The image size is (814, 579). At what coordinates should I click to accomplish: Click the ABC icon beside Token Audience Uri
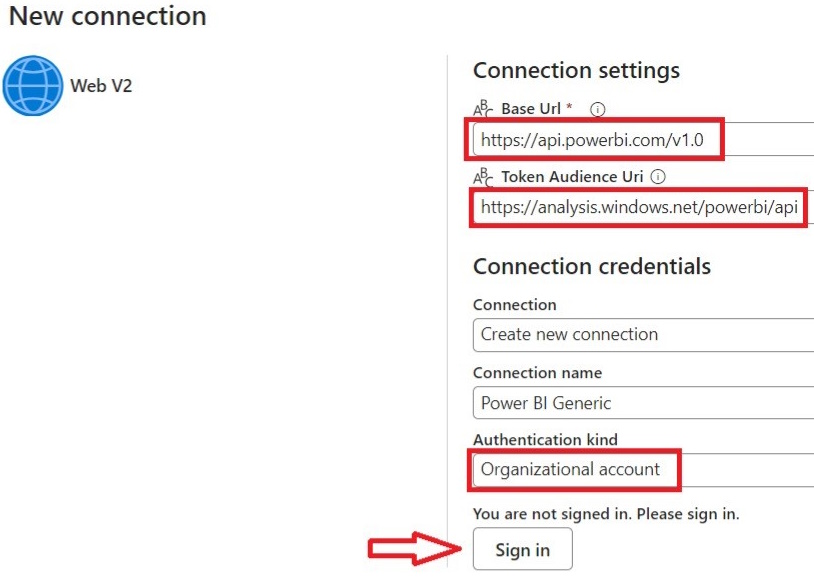coord(481,176)
